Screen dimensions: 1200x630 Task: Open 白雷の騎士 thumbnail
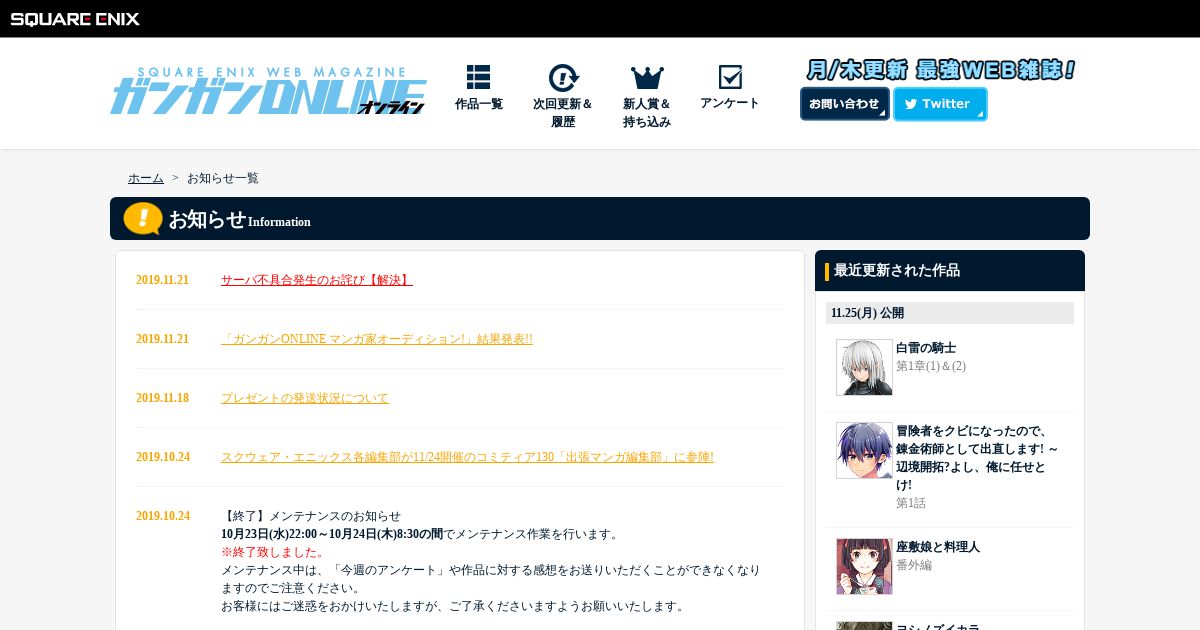(x=864, y=367)
